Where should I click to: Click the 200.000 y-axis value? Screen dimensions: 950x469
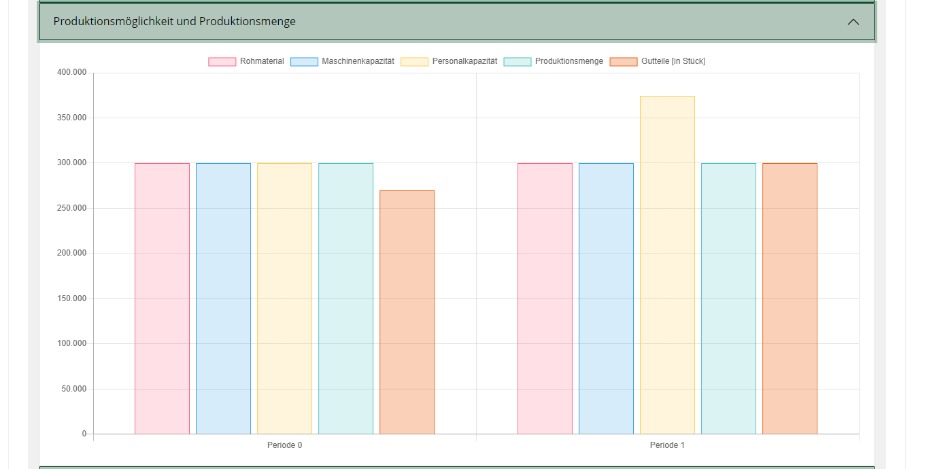coord(72,253)
